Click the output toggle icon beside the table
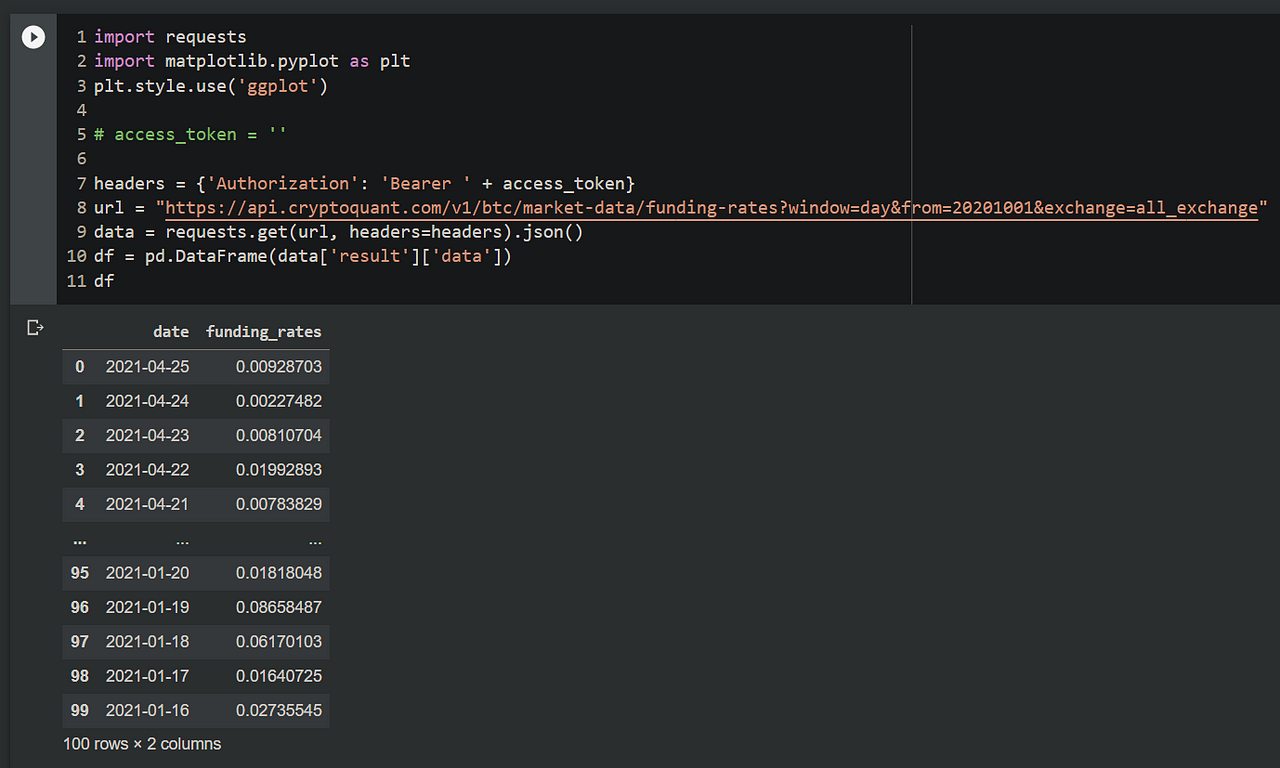The height and width of the screenshot is (768, 1280). click(36, 327)
